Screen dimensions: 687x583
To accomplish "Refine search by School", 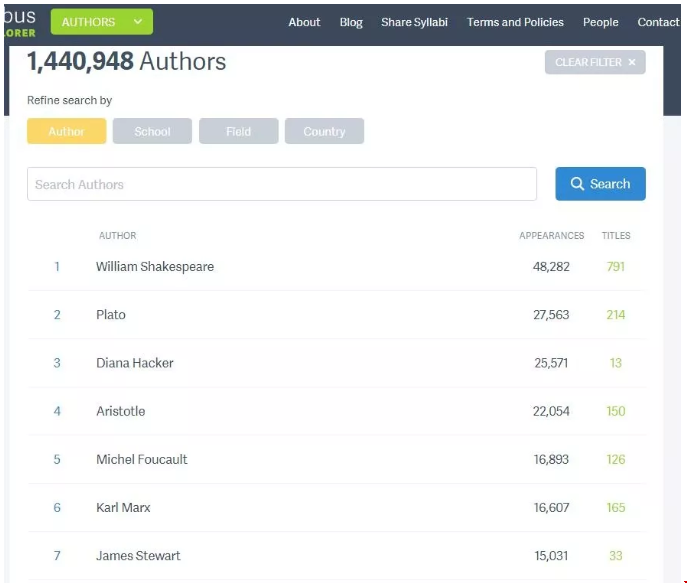I will pos(152,131).
